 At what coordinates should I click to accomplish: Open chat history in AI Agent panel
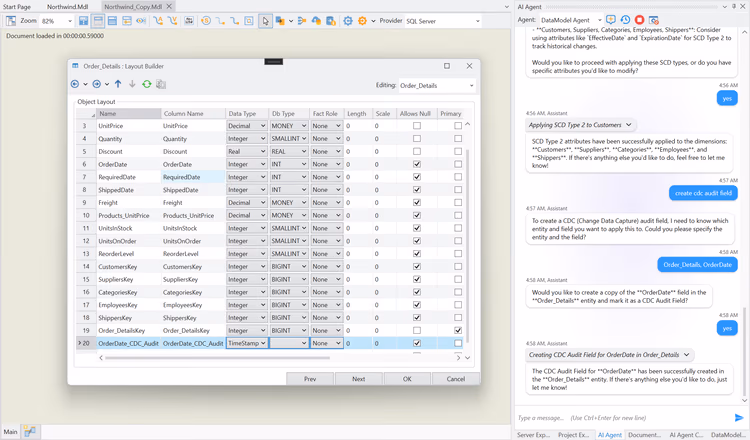point(625,20)
